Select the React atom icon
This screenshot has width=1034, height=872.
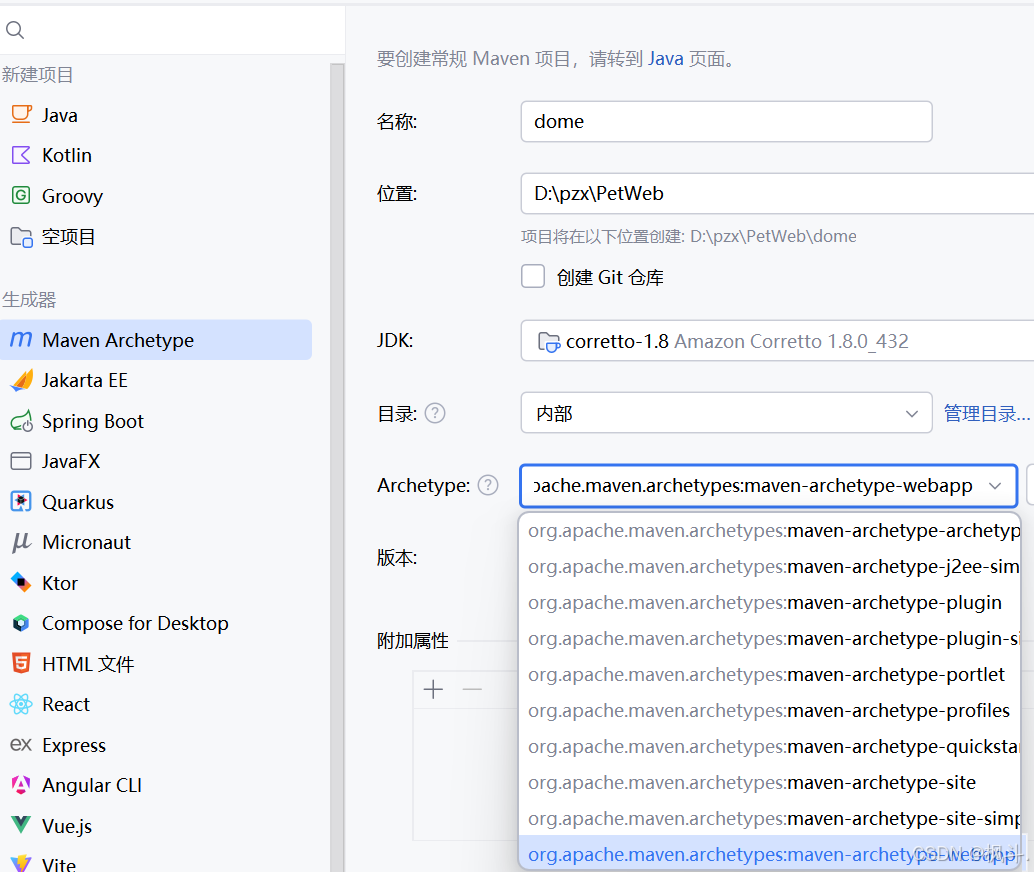click(21, 704)
